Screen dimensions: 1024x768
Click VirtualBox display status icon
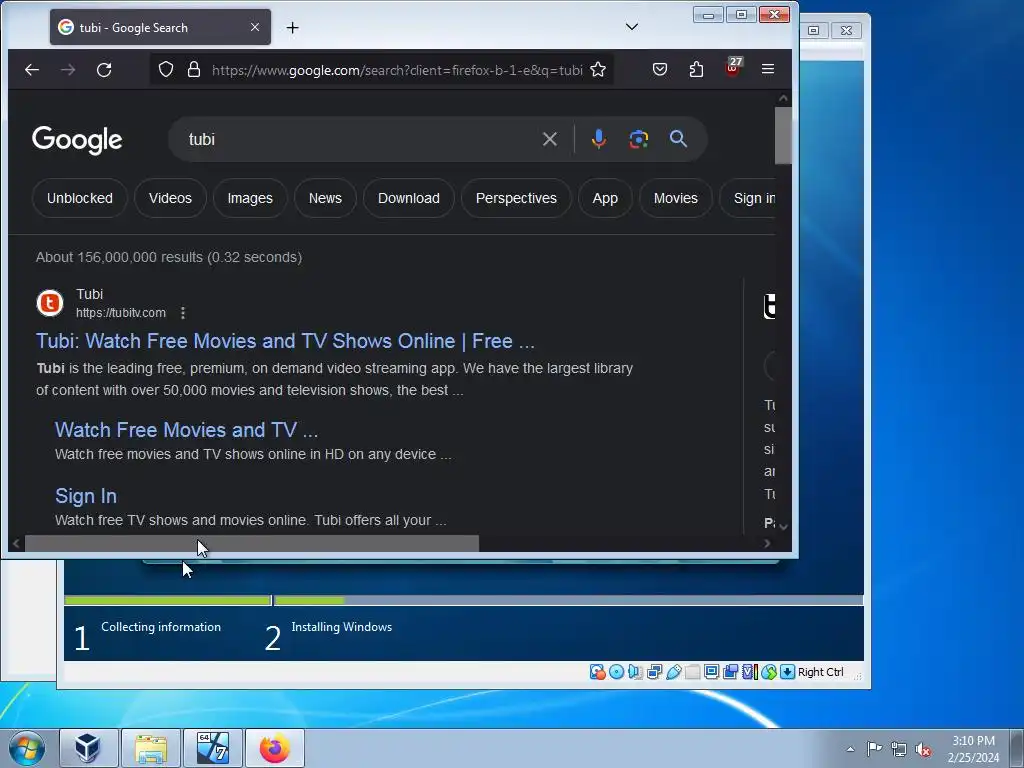(x=711, y=672)
